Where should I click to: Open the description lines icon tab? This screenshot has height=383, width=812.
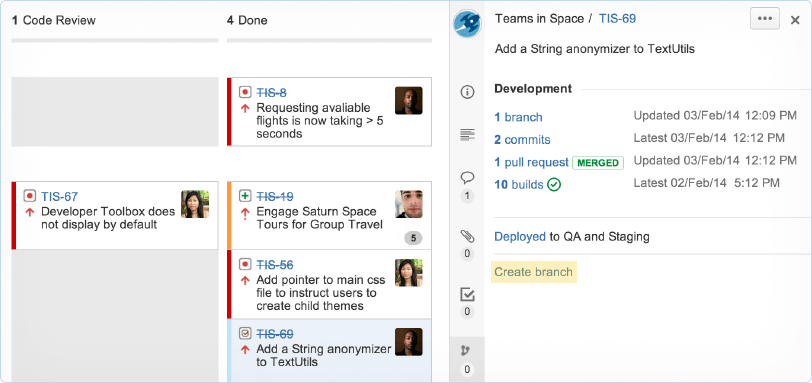click(467, 136)
